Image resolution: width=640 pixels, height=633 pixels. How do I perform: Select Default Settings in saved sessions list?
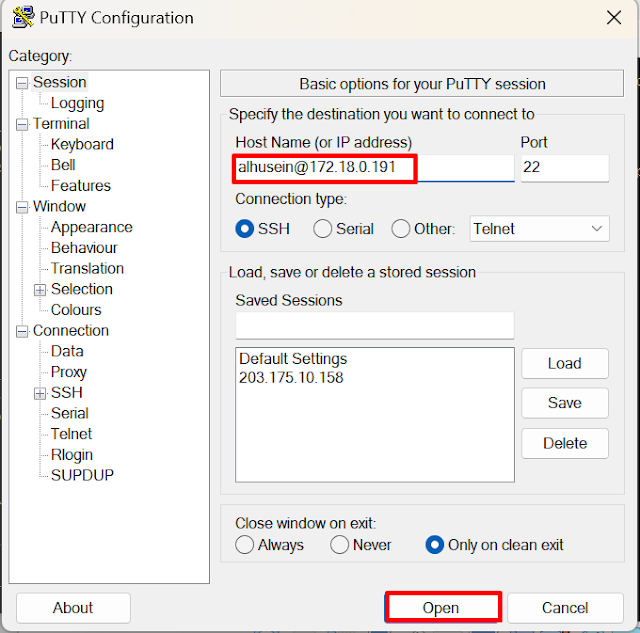click(x=293, y=359)
